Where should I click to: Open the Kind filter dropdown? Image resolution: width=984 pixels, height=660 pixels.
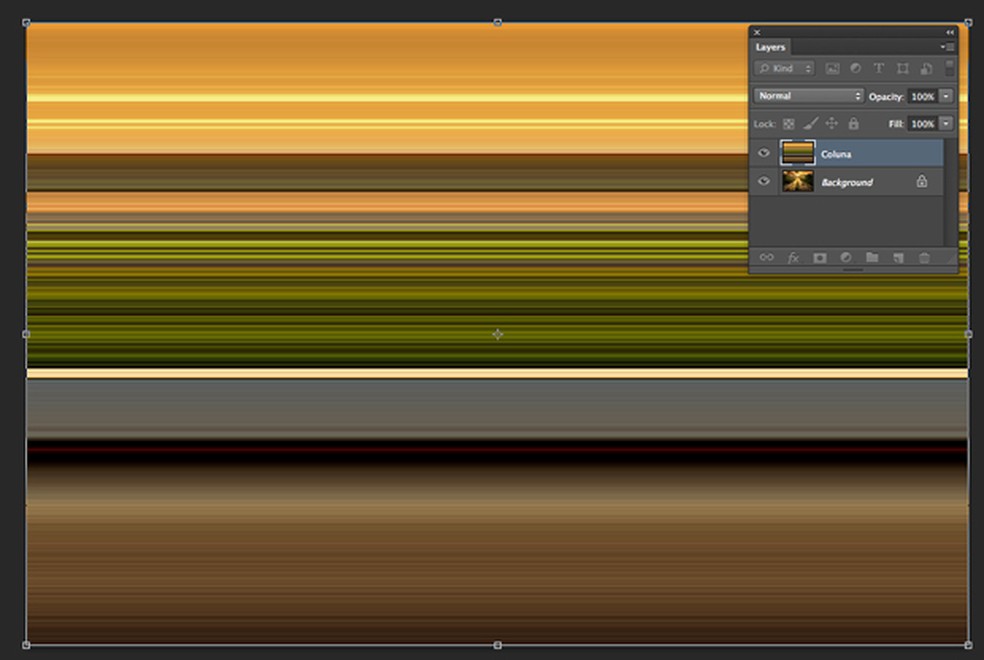tap(785, 69)
